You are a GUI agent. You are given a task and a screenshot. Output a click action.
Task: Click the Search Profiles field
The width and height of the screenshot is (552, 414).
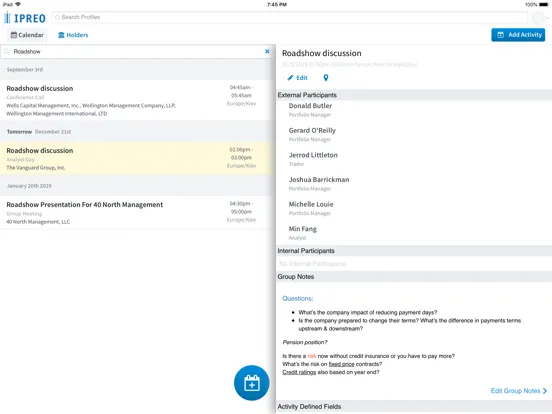click(290, 17)
